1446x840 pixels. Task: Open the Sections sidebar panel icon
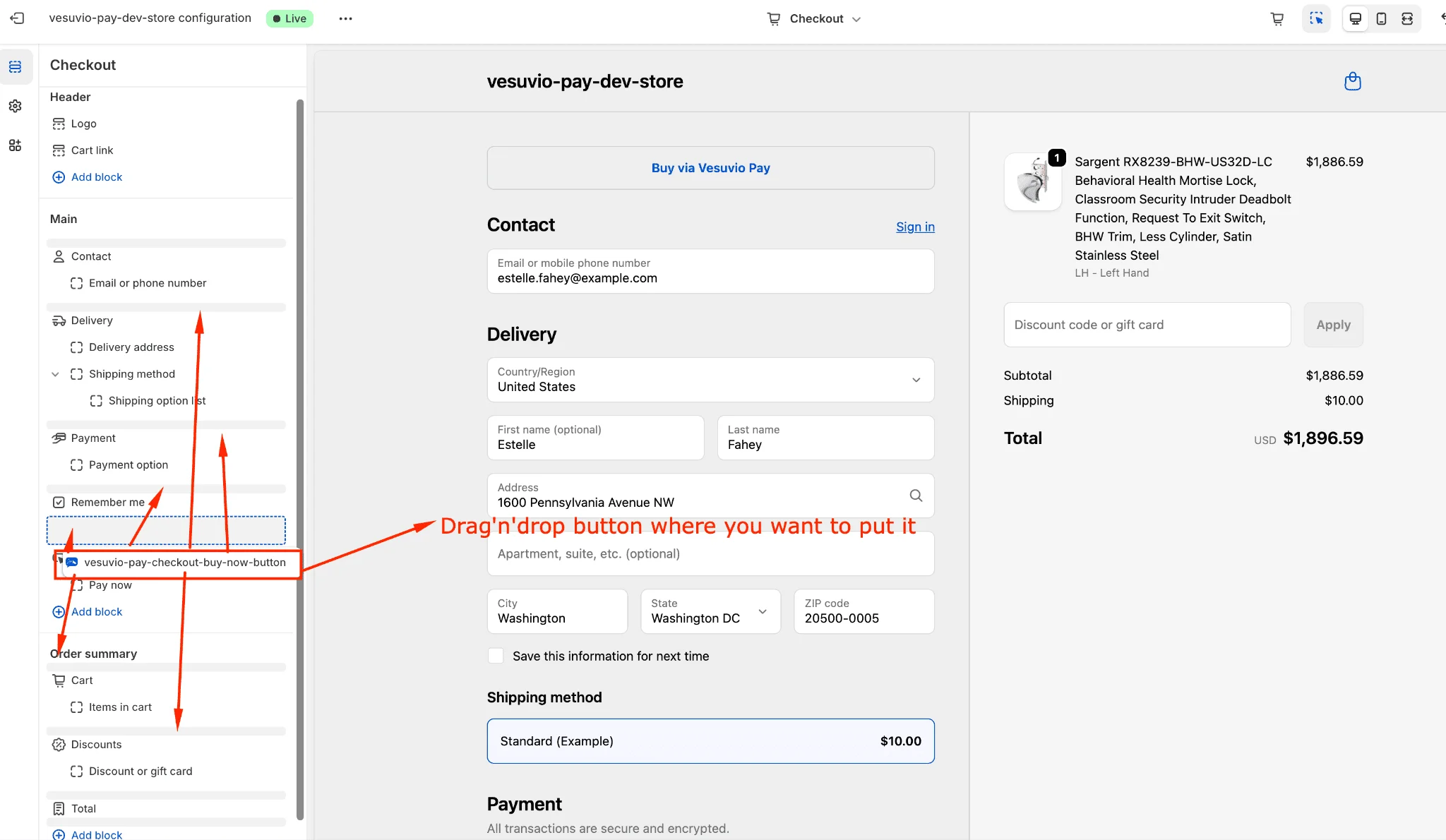pyautogui.click(x=16, y=67)
